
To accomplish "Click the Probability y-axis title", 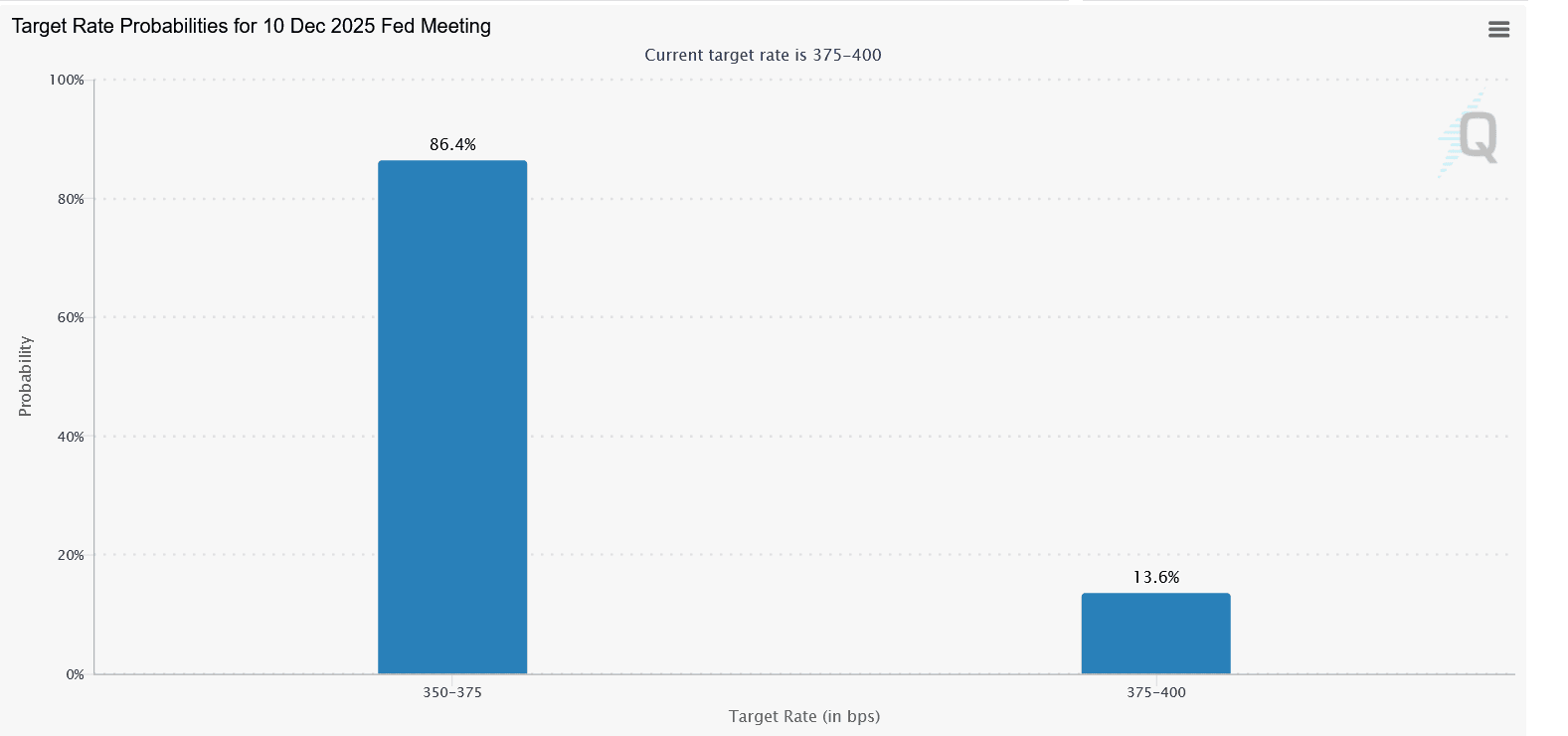I will point(27,375).
